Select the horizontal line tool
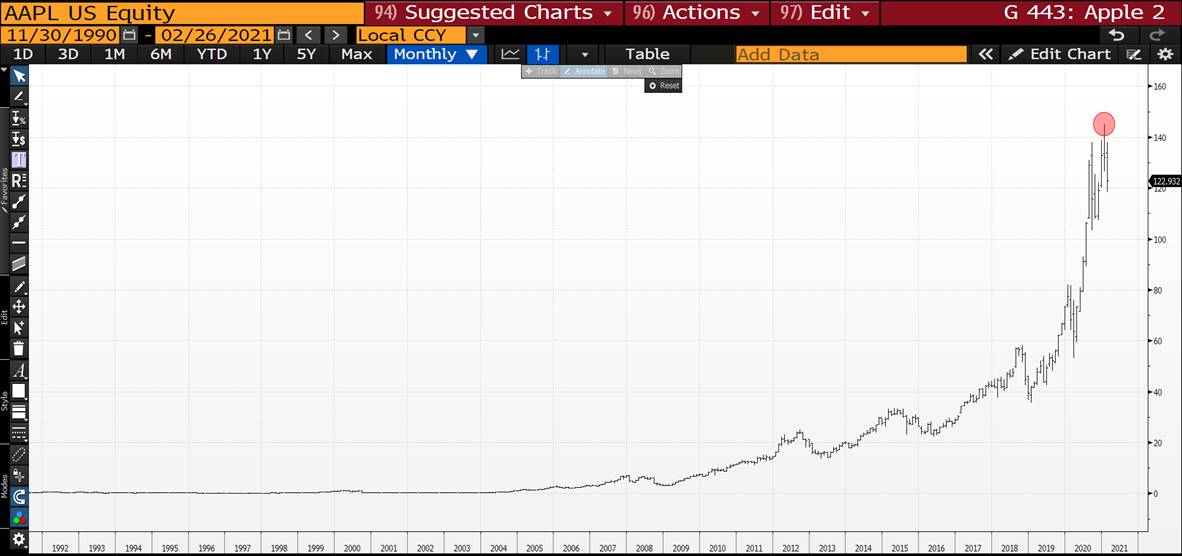1182x556 pixels. point(19,243)
